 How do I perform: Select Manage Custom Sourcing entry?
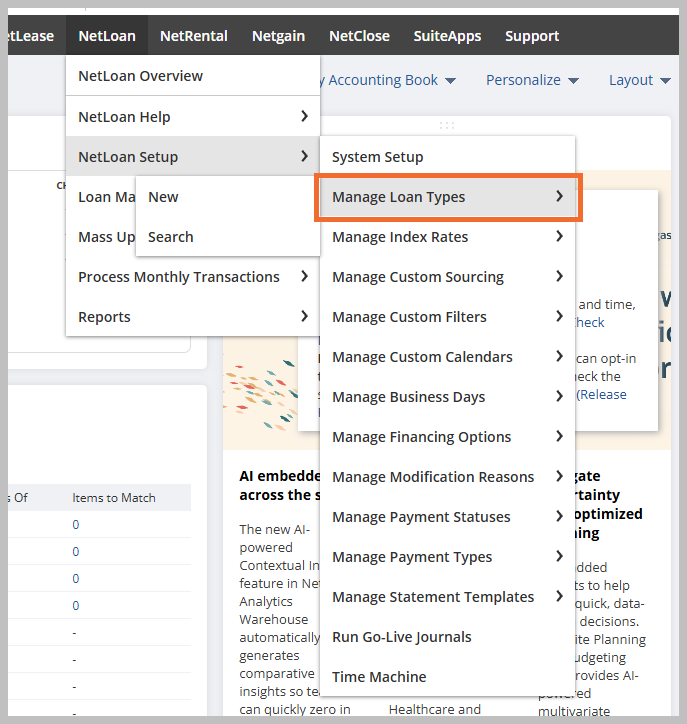pyautogui.click(x=447, y=277)
